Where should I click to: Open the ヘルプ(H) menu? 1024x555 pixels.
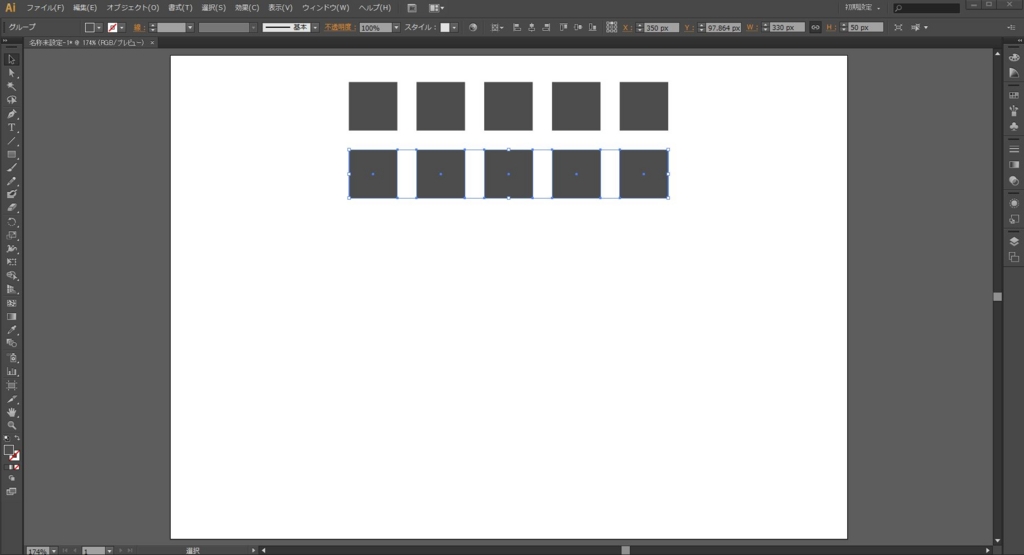click(x=374, y=8)
